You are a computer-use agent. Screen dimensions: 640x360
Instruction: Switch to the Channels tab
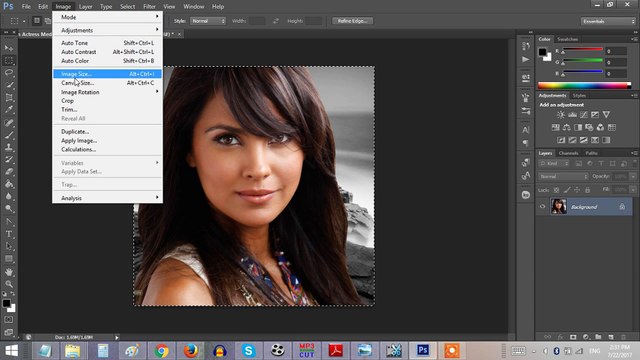click(568, 153)
